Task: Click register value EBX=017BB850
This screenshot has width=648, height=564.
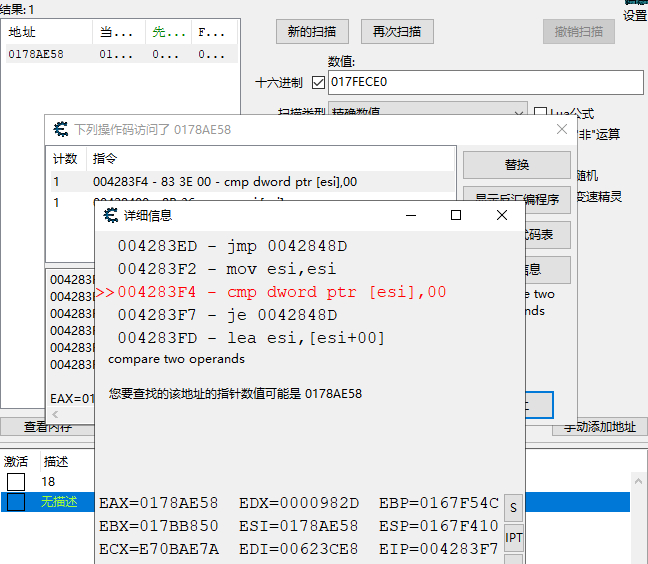Action: click(x=158, y=526)
